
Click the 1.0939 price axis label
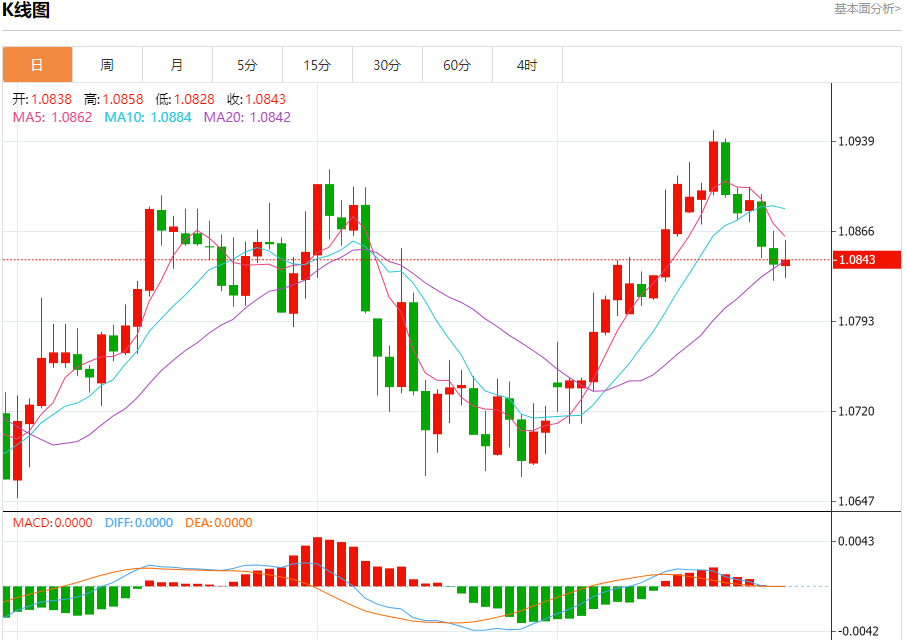[857, 141]
